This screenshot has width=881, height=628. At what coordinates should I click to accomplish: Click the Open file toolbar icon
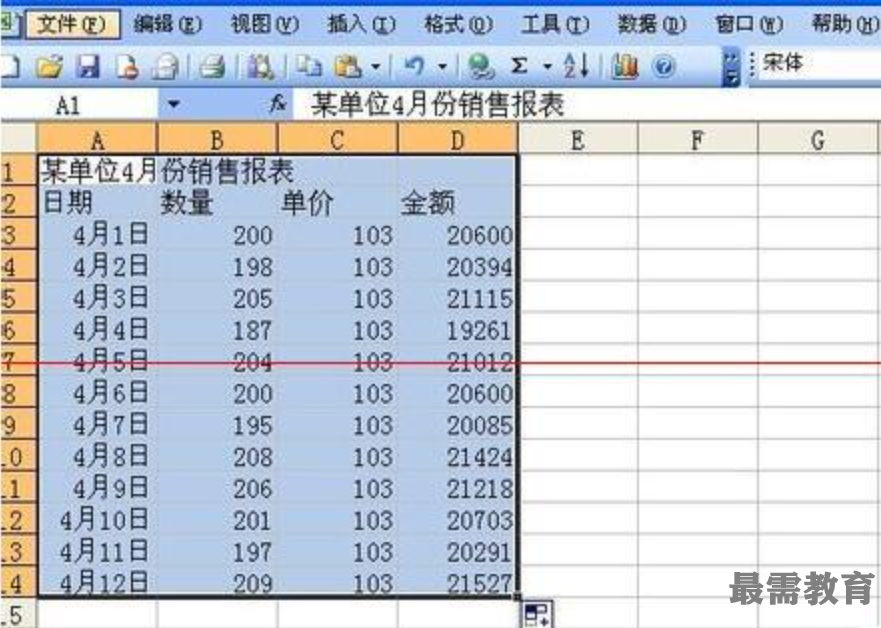49,67
